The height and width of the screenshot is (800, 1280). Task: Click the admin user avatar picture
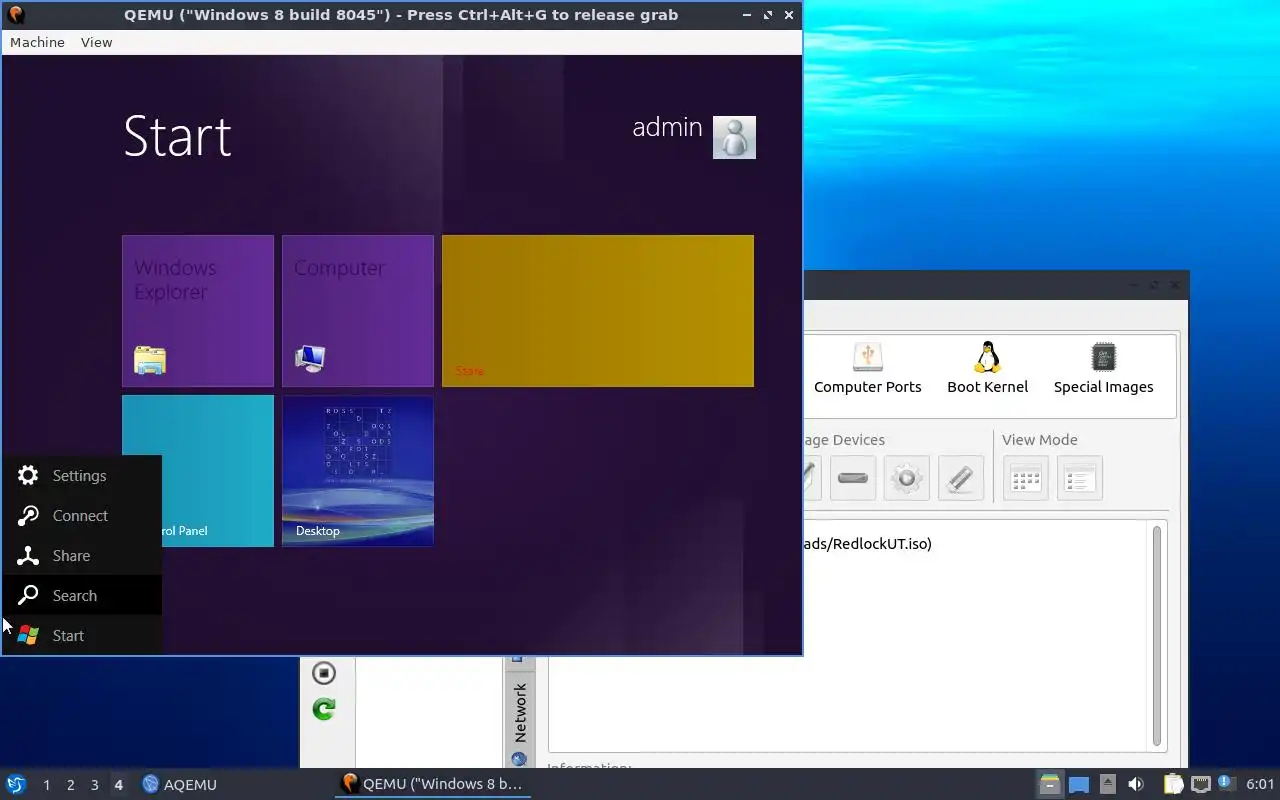[x=734, y=137]
